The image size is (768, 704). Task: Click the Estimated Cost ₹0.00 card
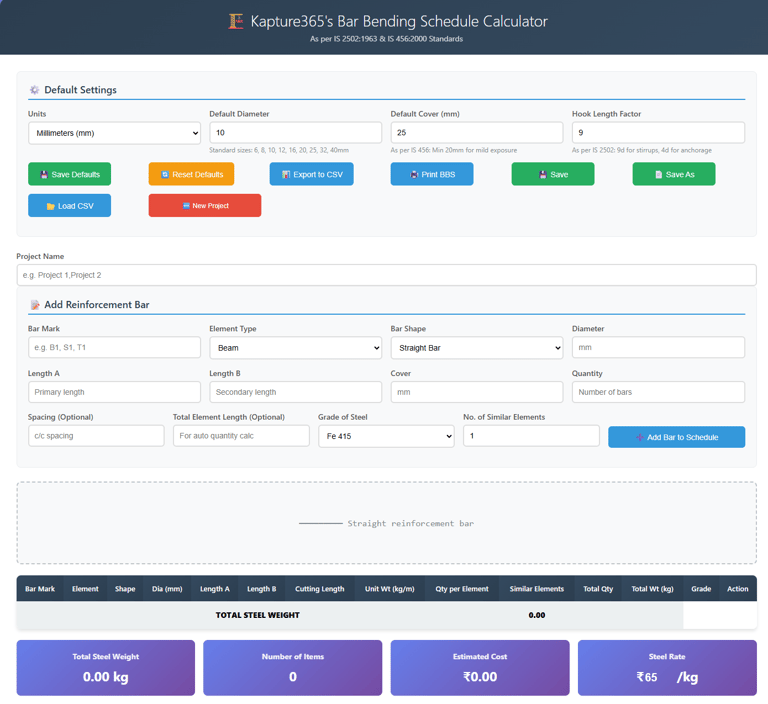coord(480,668)
